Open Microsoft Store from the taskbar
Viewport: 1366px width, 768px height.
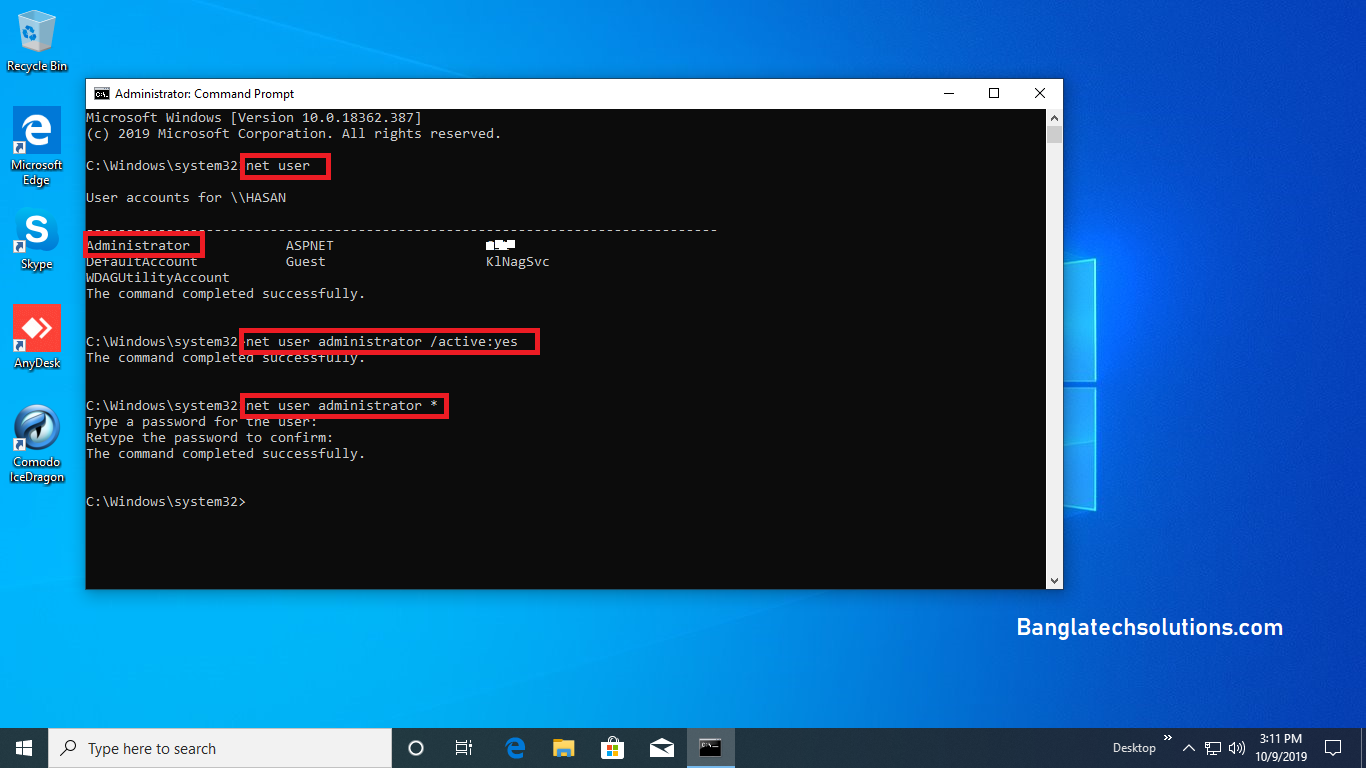(x=613, y=747)
